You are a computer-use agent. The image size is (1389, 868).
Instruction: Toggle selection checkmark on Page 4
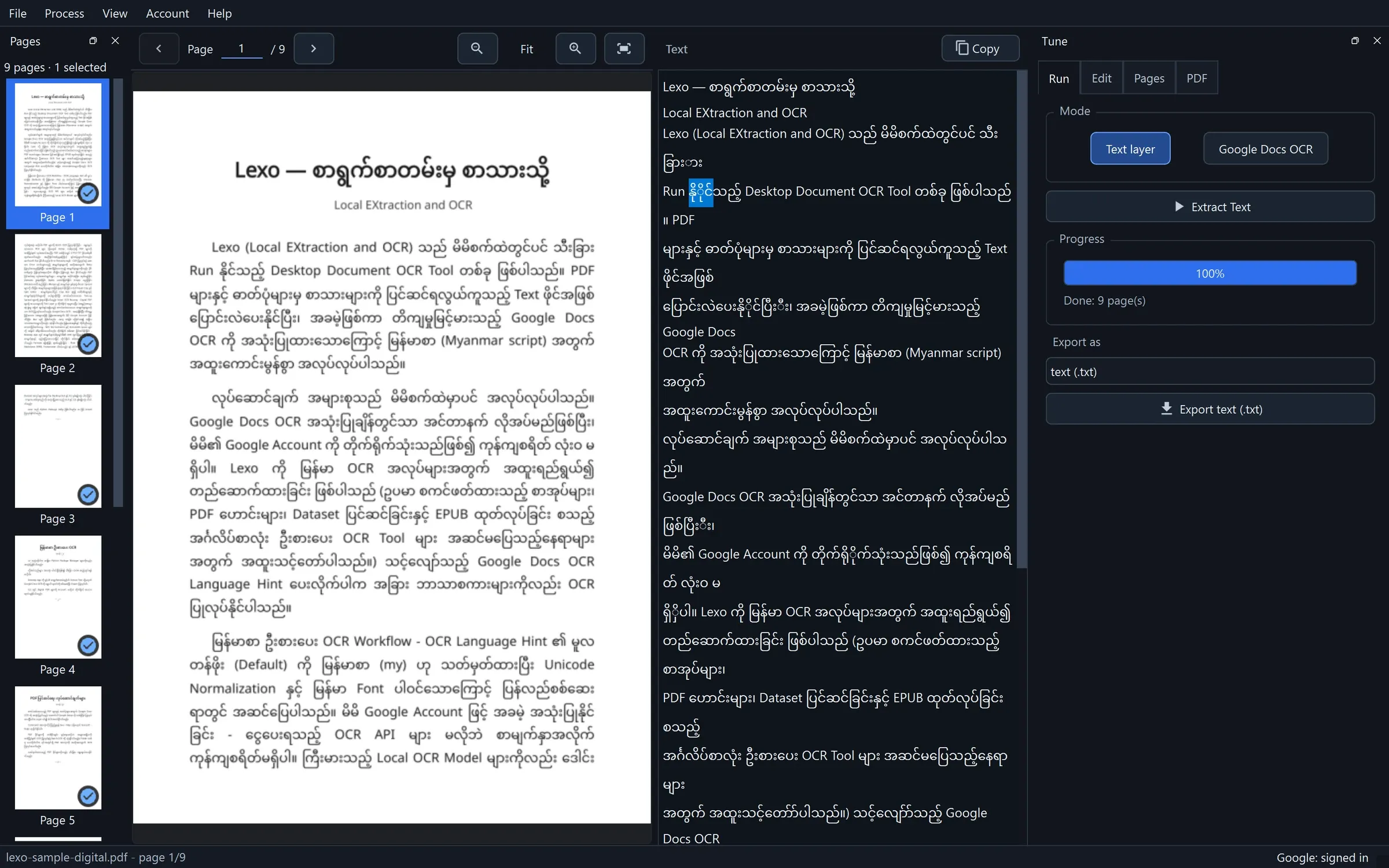pyautogui.click(x=88, y=646)
